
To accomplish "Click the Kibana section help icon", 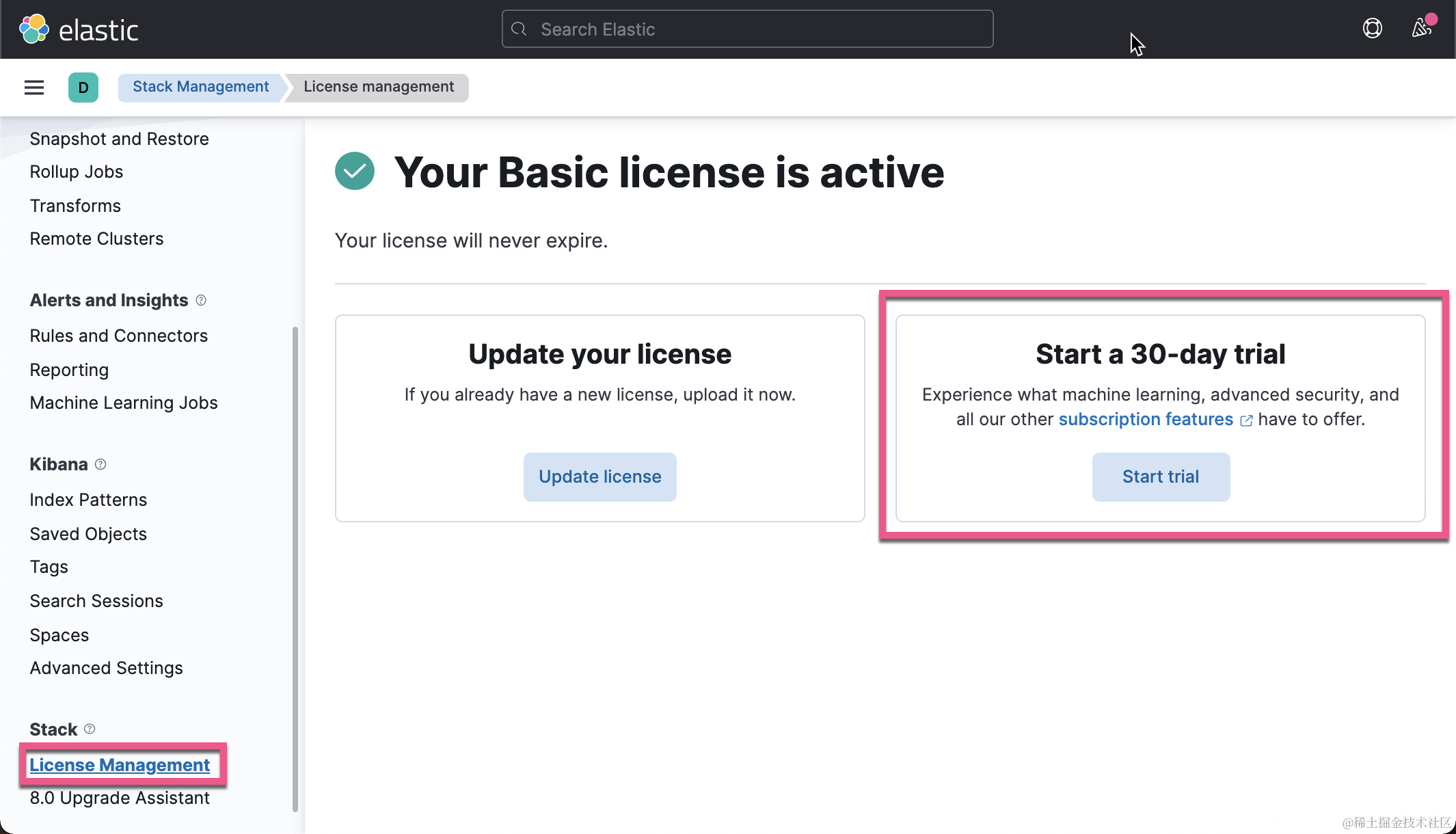I will pyautogui.click(x=100, y=464).
